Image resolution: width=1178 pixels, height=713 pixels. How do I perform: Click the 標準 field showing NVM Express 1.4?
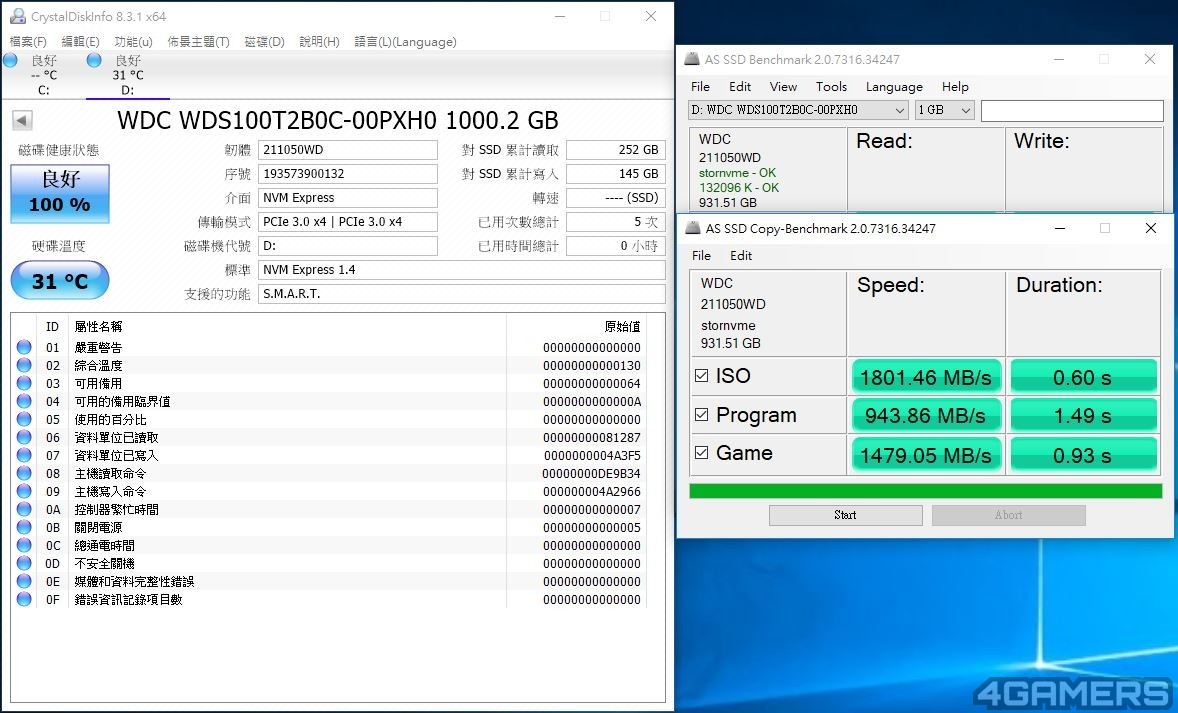(462, 270)
